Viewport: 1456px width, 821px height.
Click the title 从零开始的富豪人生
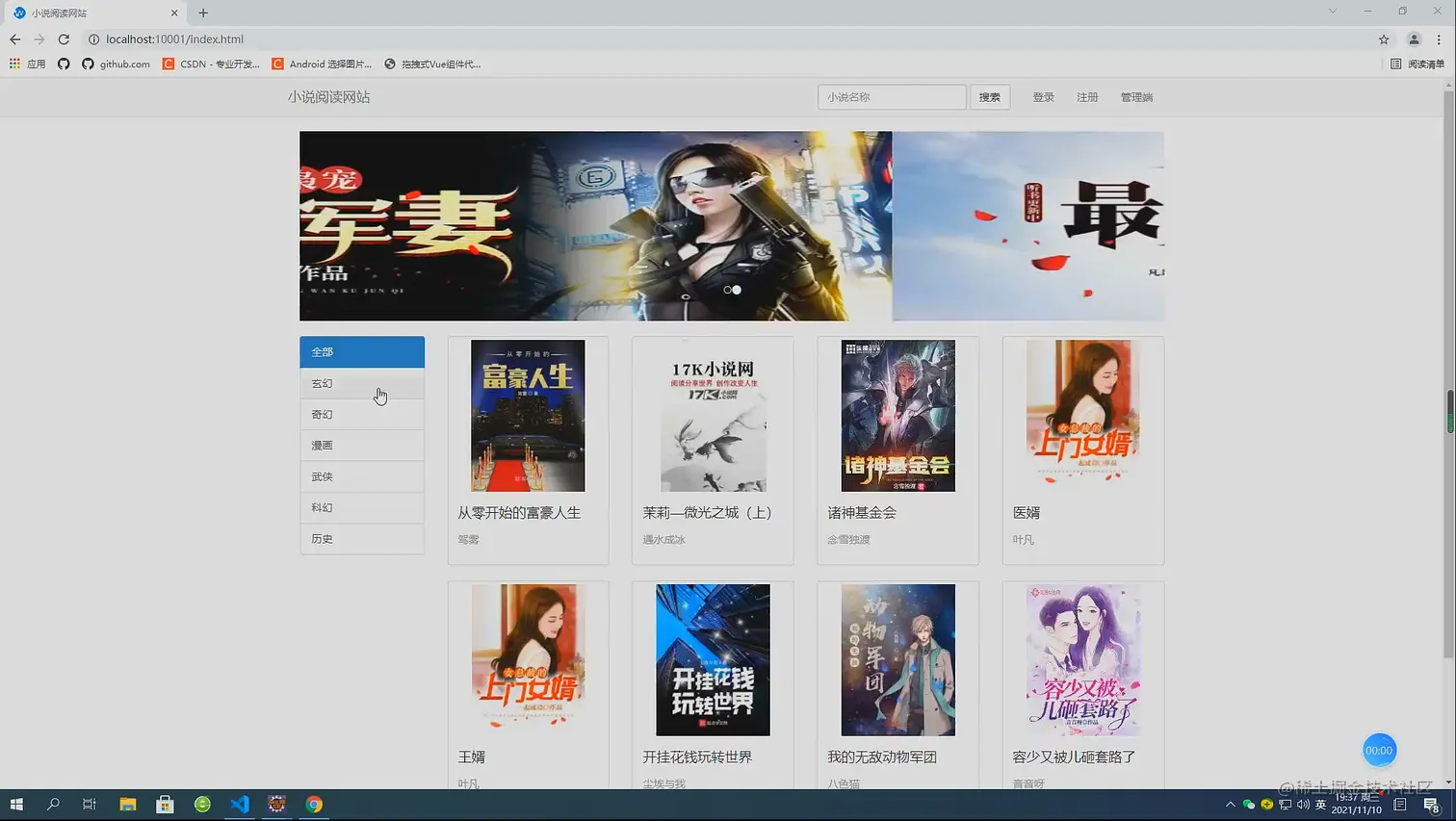(519, 513)
